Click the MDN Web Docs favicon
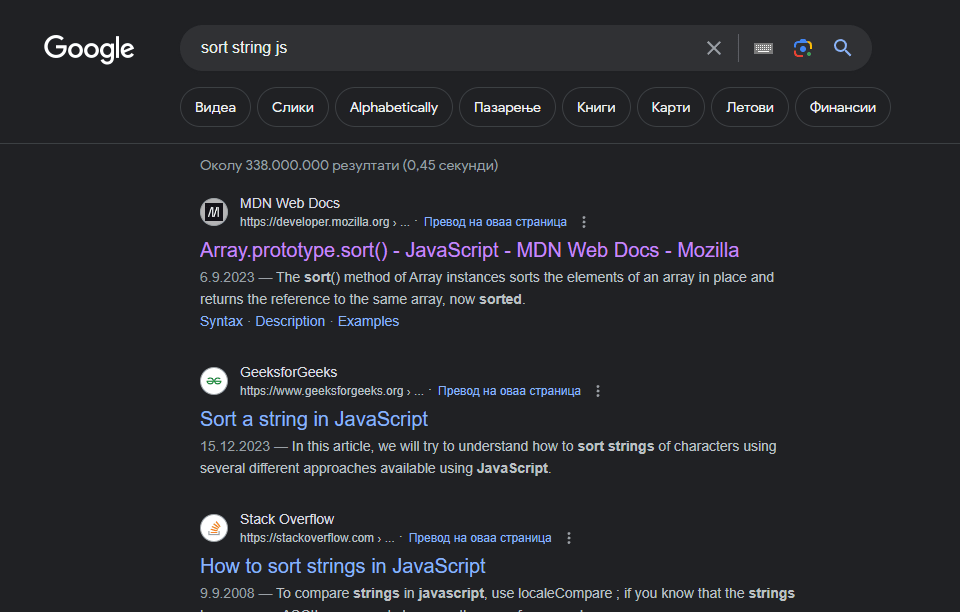This screenshot has width=960, height=612. point(214,212)
